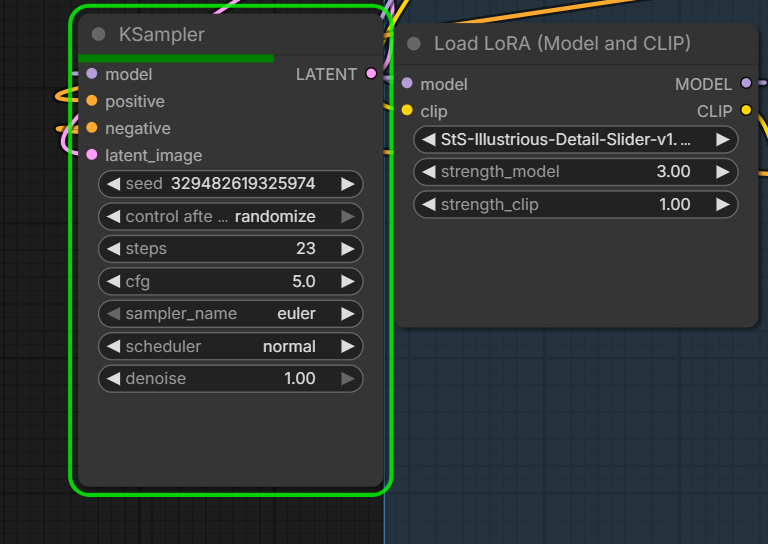The image size is (768, 544).
Task: Decrease strength_model with left arrow
Action: pyautogui.click(x=429, y=172)
